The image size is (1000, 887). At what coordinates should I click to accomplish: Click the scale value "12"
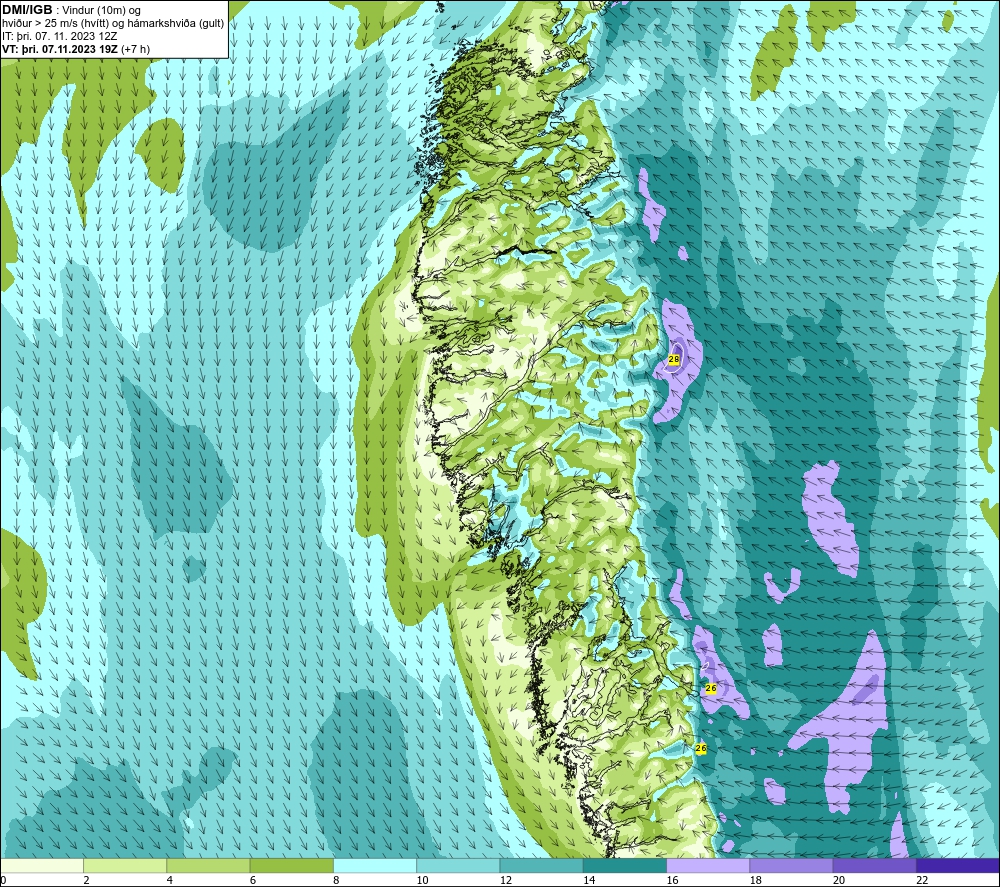coord(506,880)
